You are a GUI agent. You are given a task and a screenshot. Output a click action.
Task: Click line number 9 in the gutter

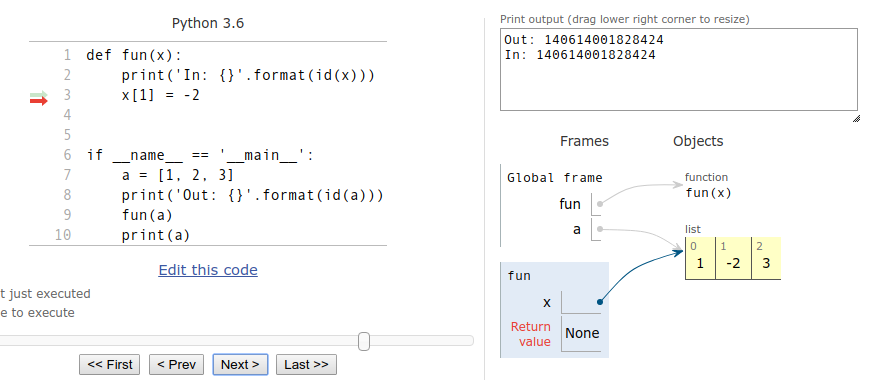67,215
